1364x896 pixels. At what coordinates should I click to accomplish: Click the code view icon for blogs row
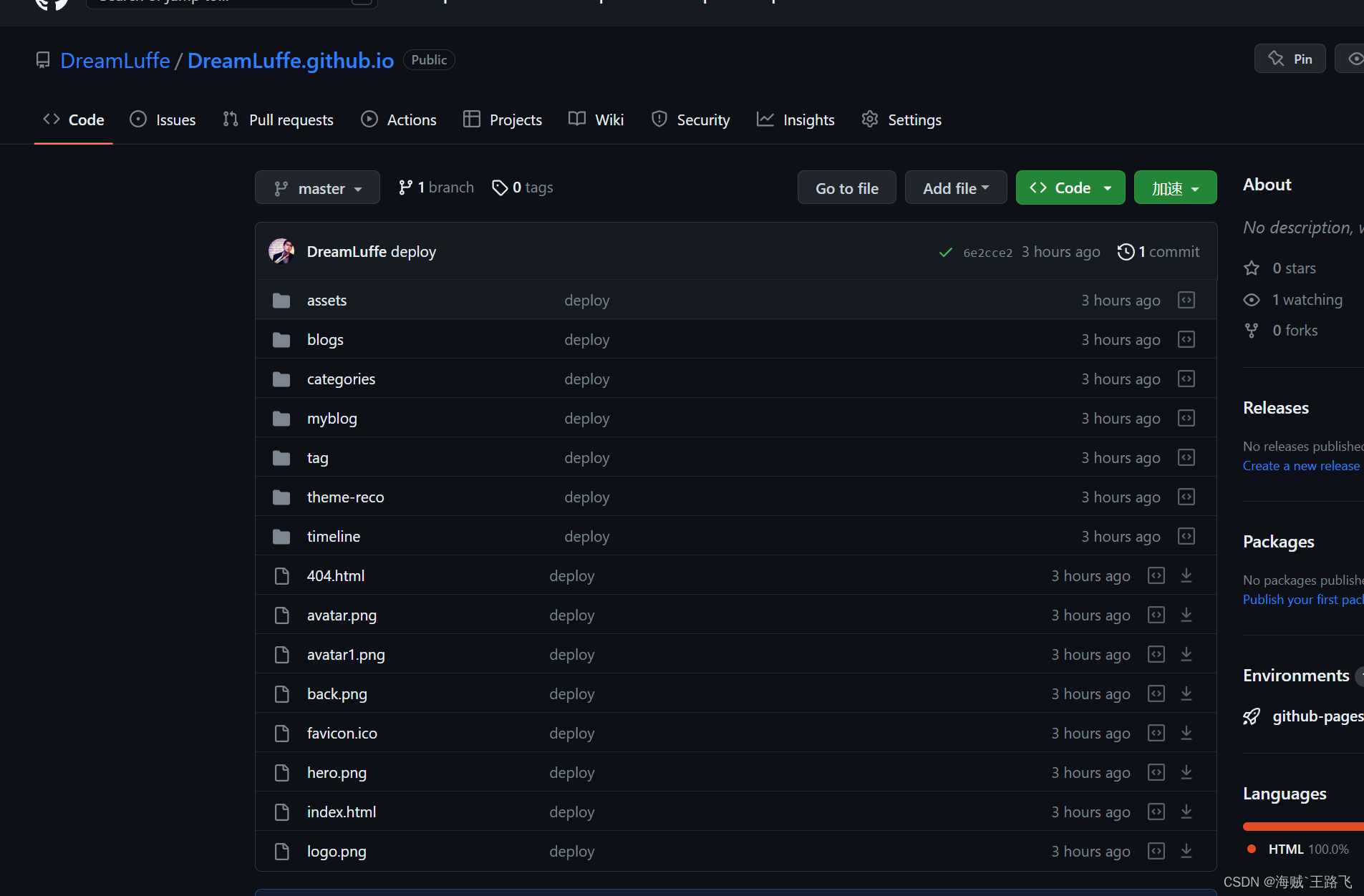(x=1186, y=339)
